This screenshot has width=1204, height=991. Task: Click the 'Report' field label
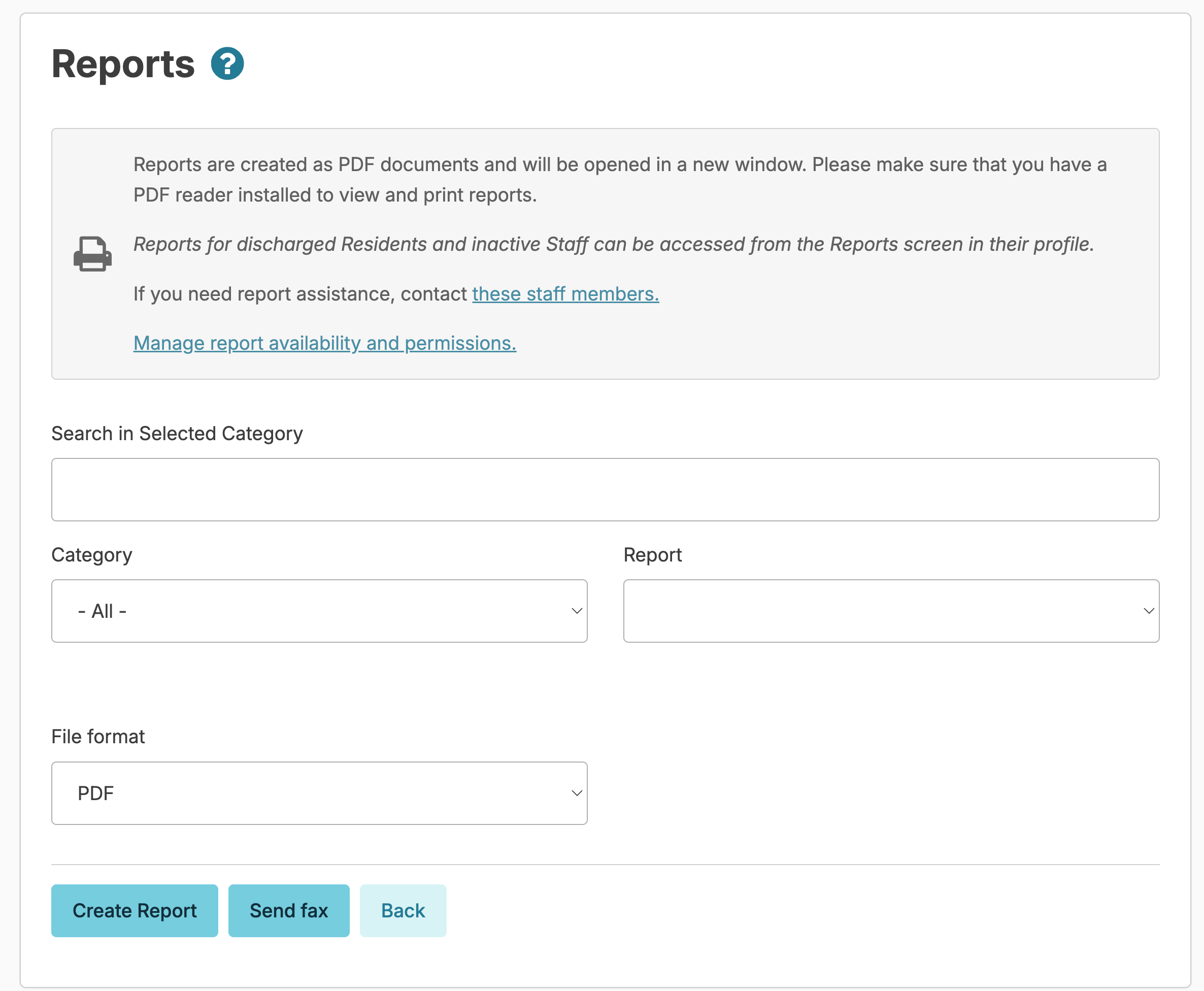coord(652,555)
